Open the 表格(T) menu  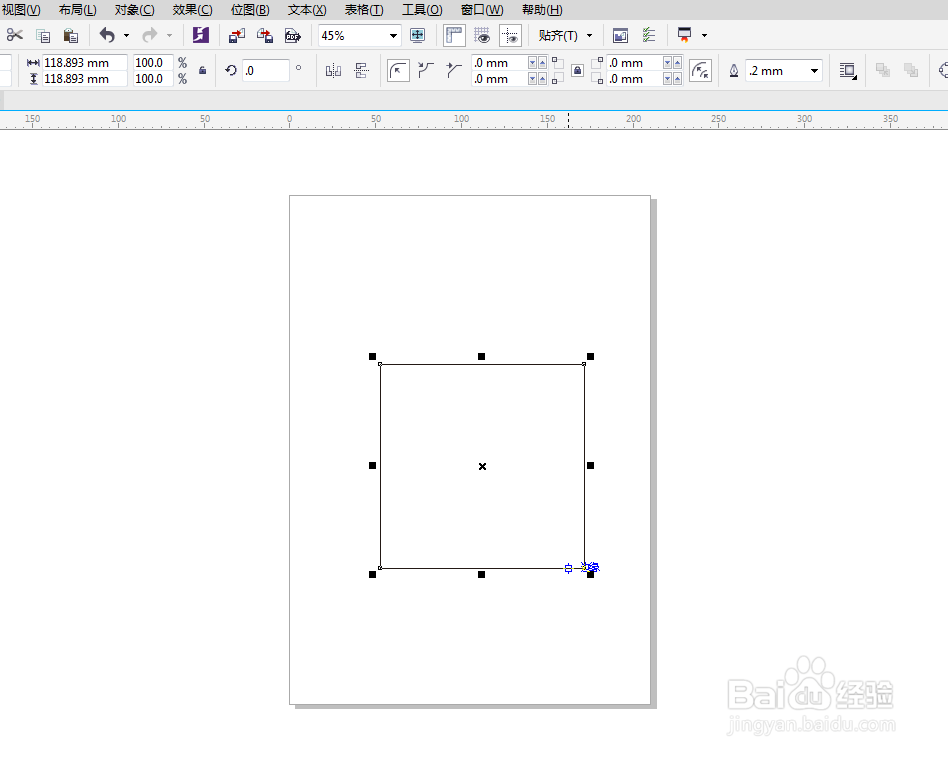(x=364, y=10)
